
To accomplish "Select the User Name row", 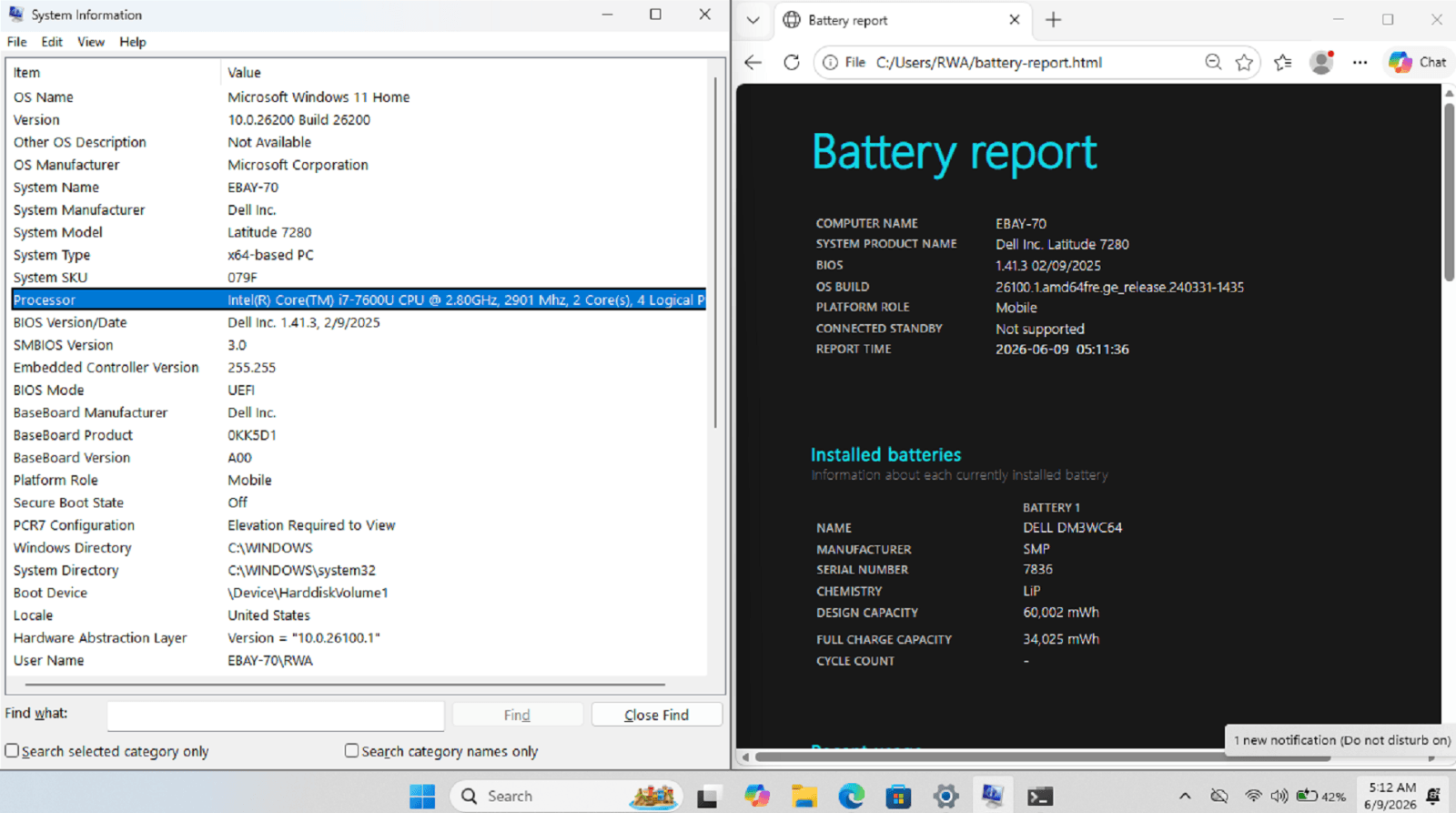I will [359, 660].
